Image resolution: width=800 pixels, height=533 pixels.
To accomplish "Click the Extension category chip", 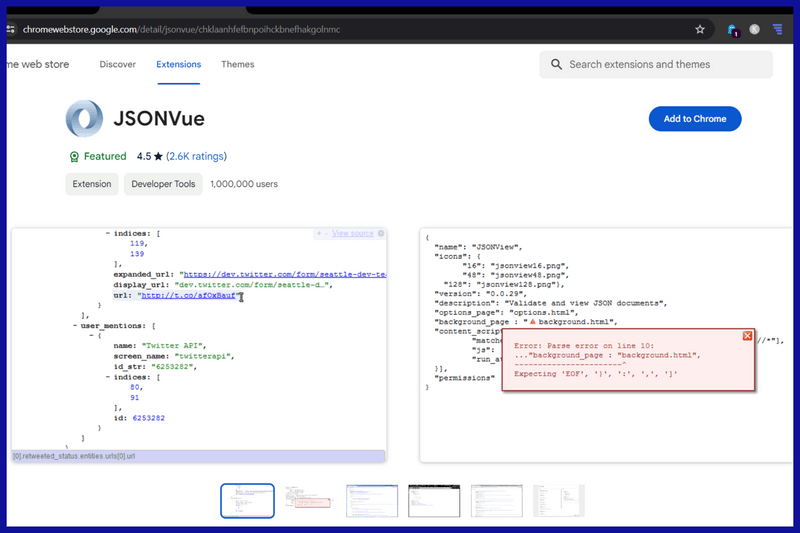I will (x=92, y=184).
